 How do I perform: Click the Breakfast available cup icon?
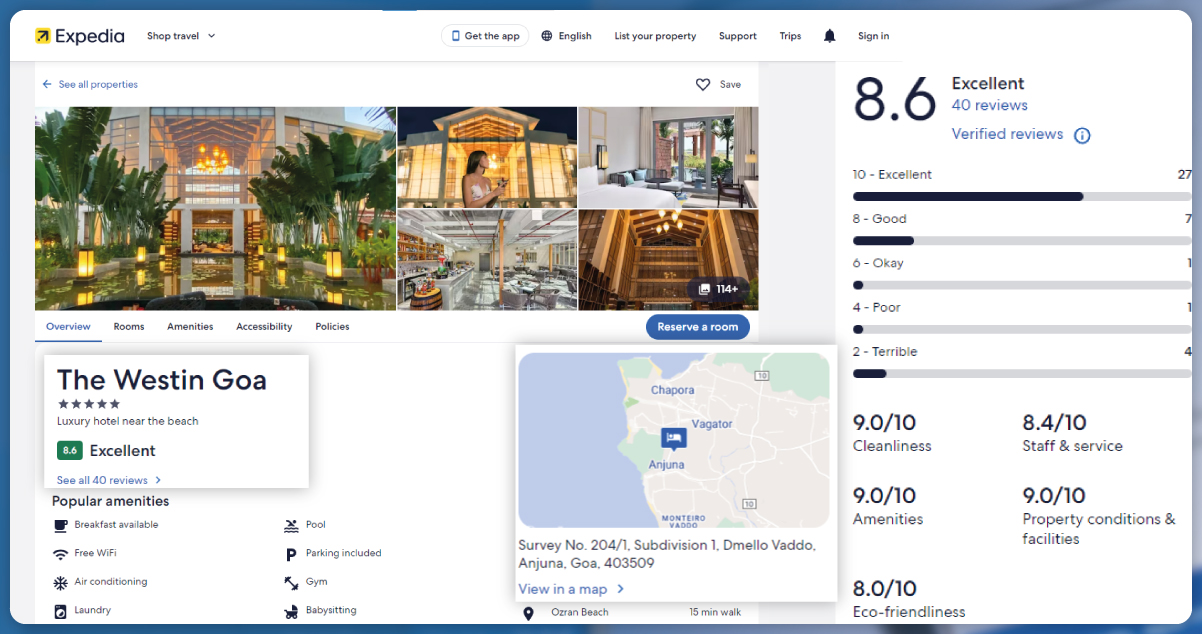pos(60,525)
